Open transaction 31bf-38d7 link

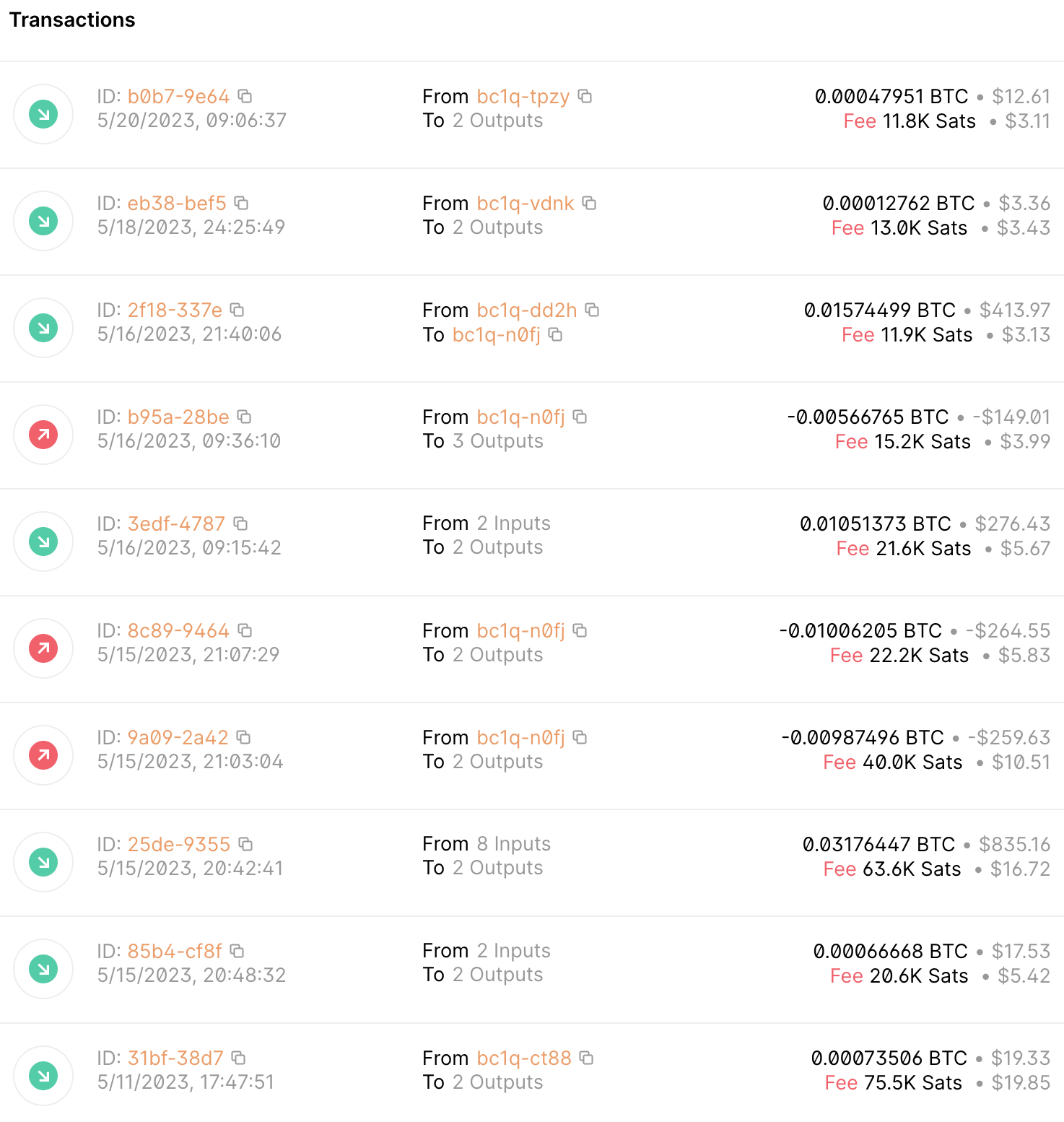(x=175, y=1058)
